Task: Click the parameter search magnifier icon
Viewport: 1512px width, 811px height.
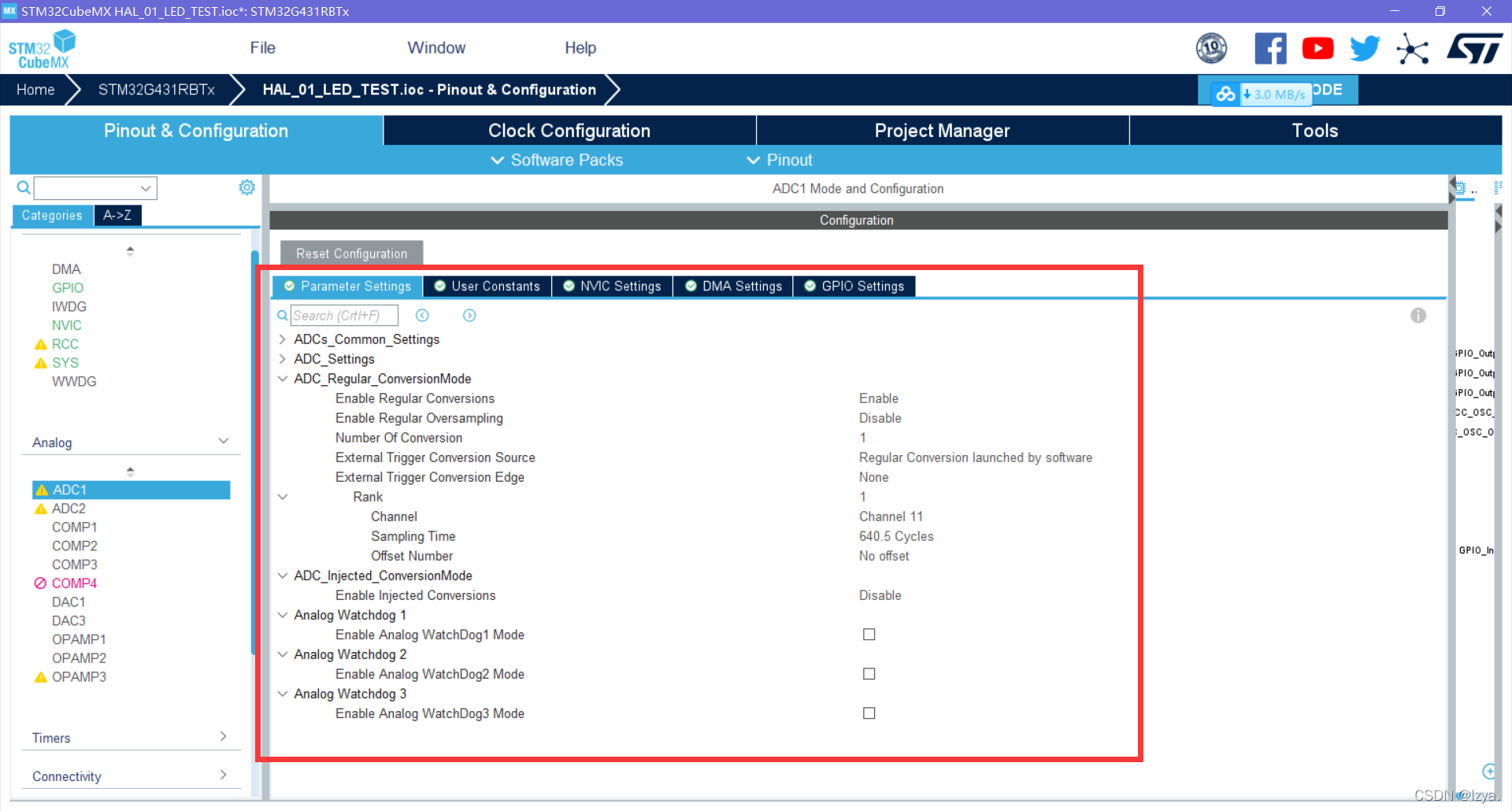Action: [x=283, y=316]
